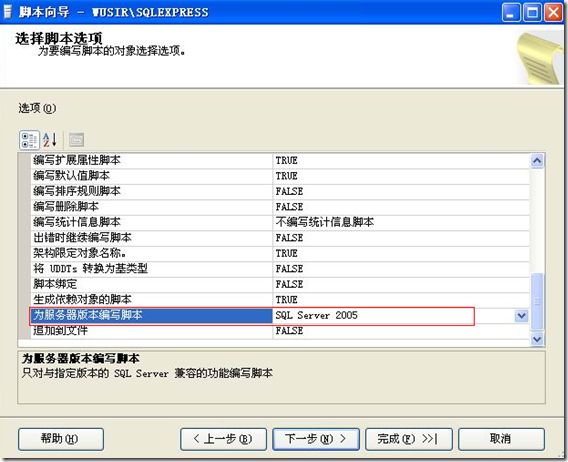Click FALSE value of 脚本绑定

(x=401, y=284)
